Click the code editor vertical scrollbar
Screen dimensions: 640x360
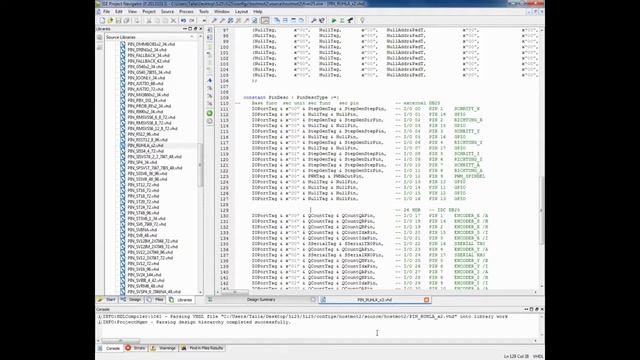click(x=542, y=210)
